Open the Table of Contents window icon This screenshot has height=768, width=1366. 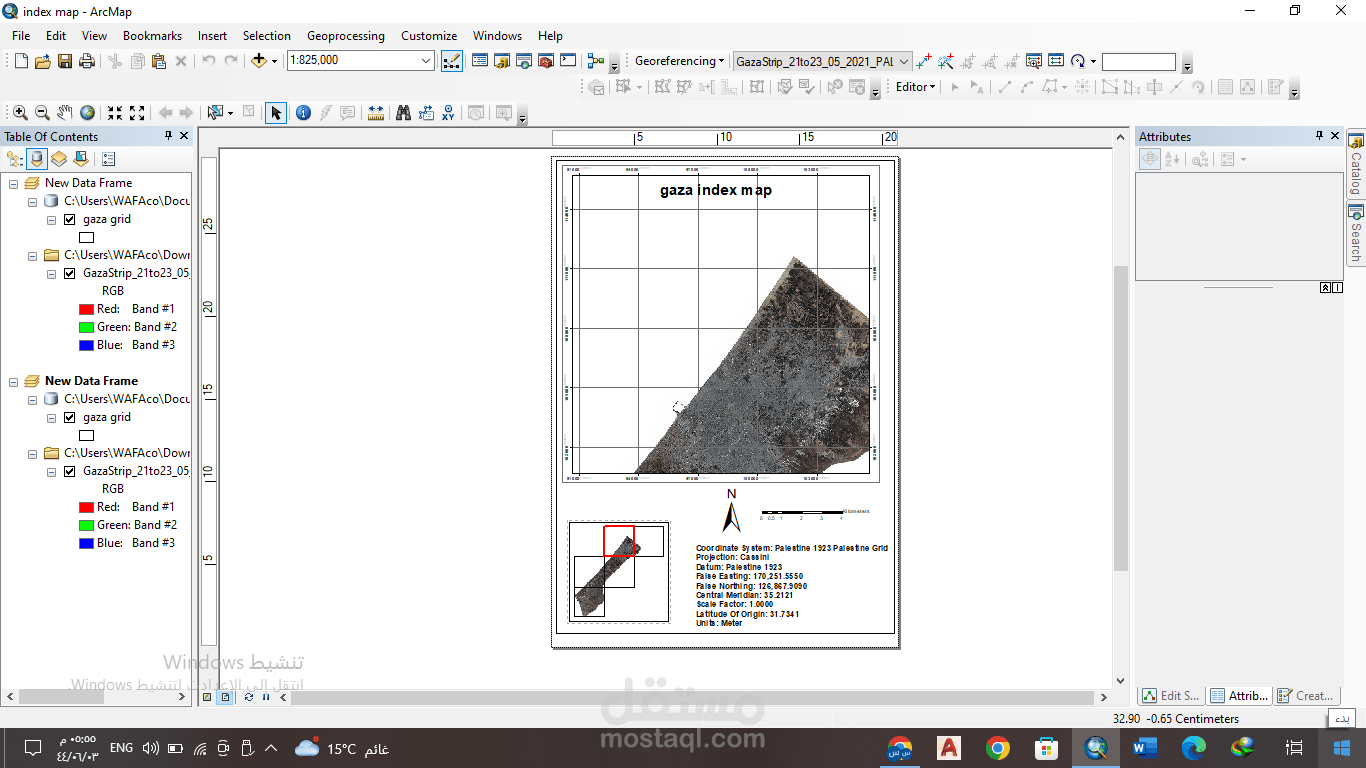pyautogui.click(x=480, y=61)
